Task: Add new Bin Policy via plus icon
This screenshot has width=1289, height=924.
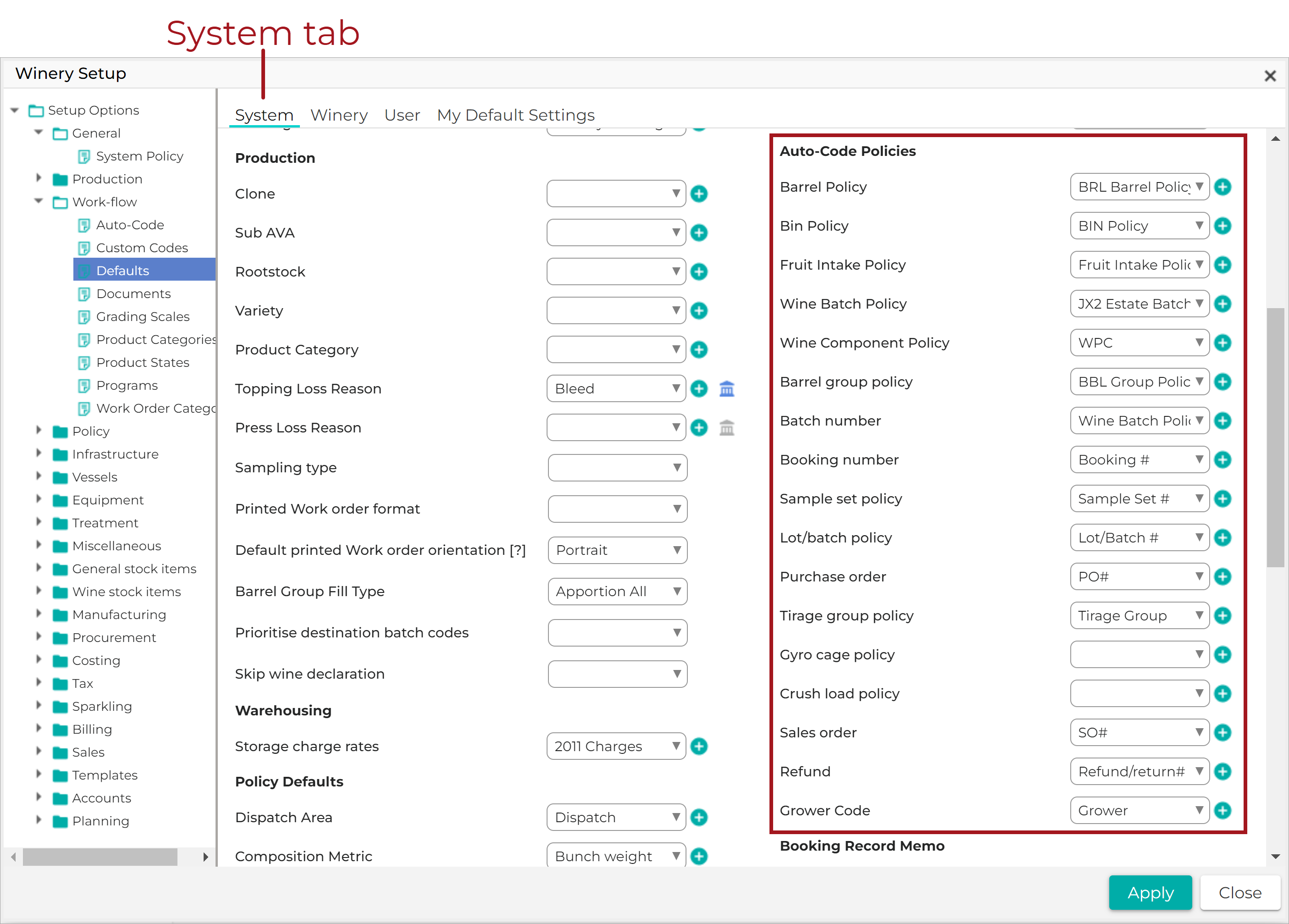Action: tap(1222, 226)
